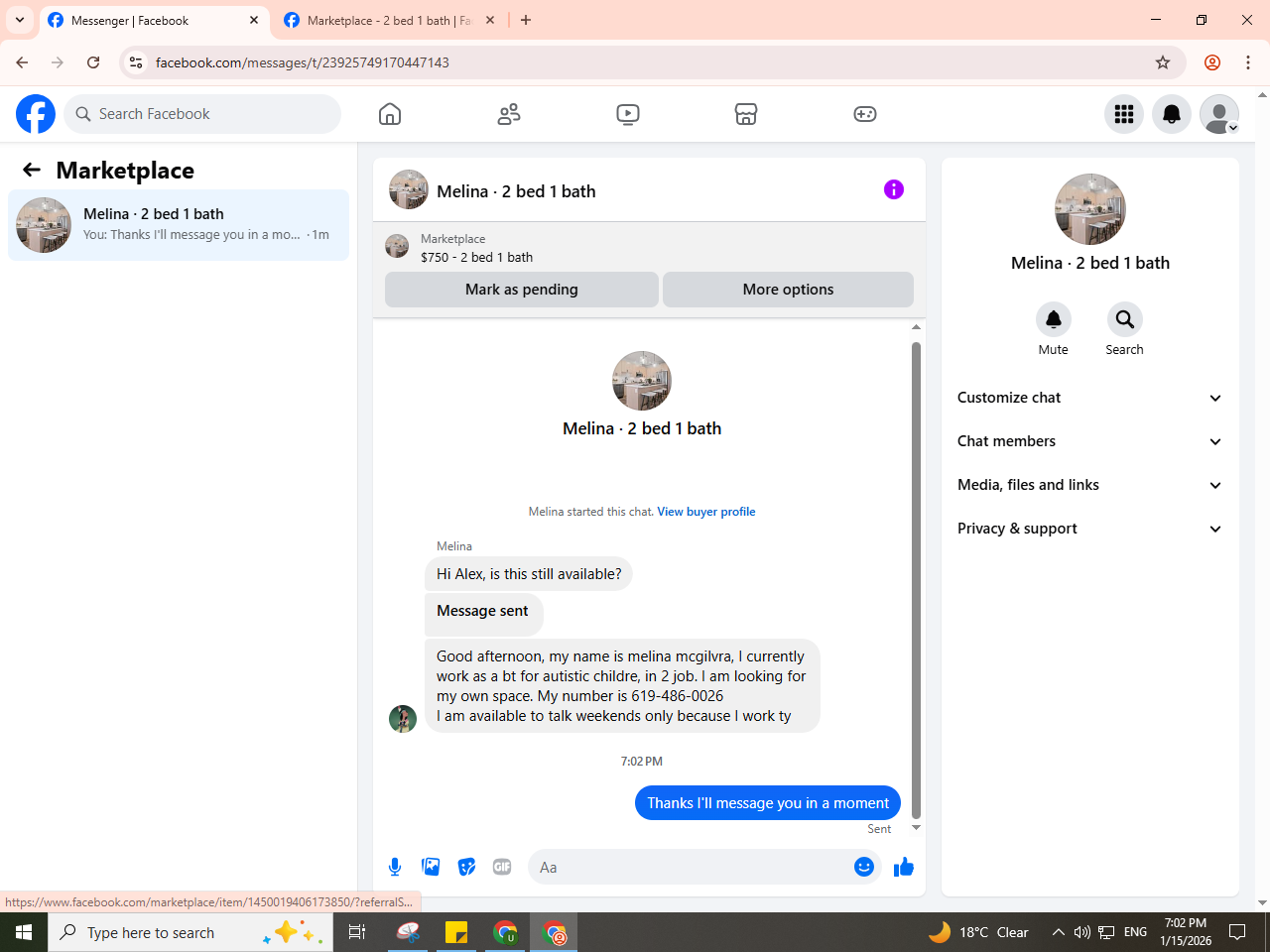Click the Windows taskbar search box
Image resolution: width=1270 pixels, height=952 pixels.
[190, 932]
